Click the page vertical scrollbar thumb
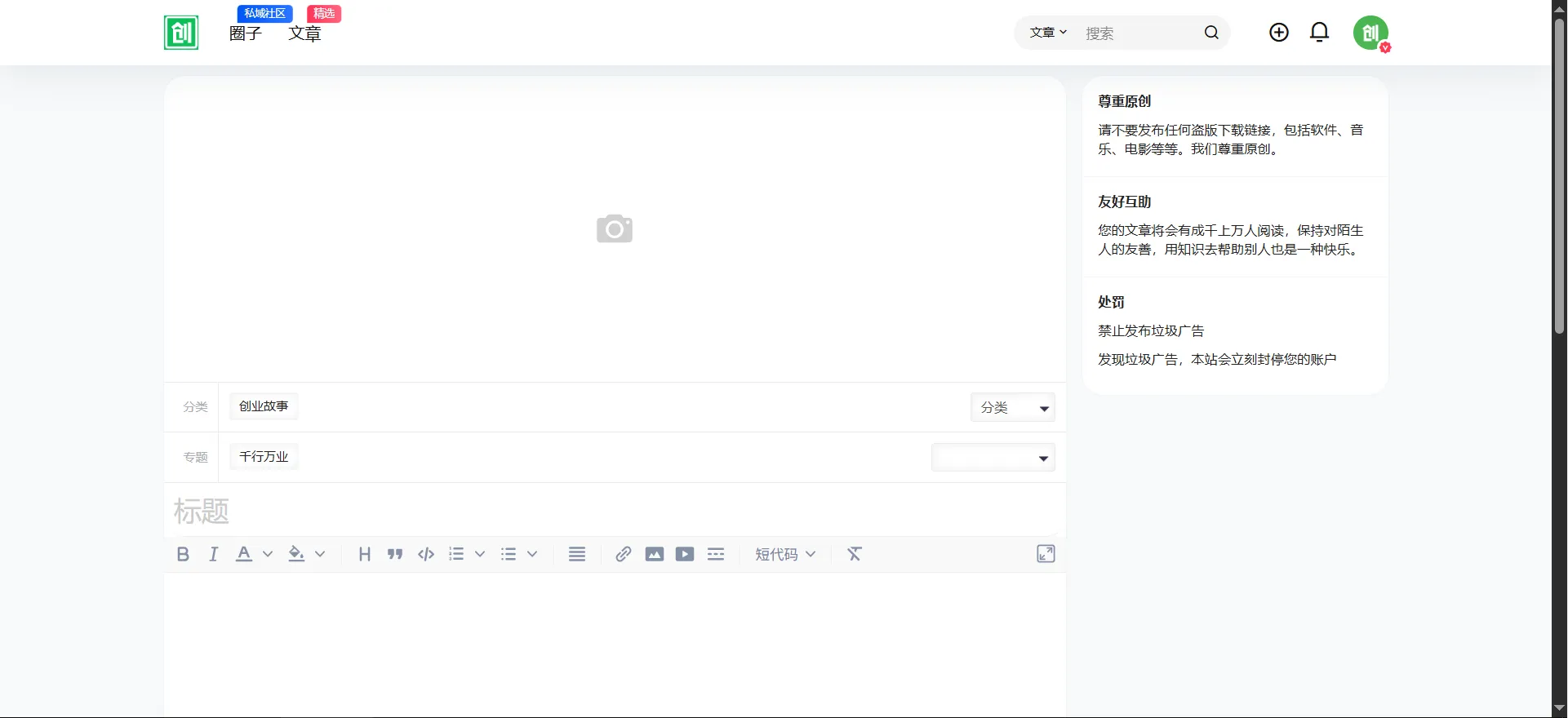 click(x=1560, y=175)
